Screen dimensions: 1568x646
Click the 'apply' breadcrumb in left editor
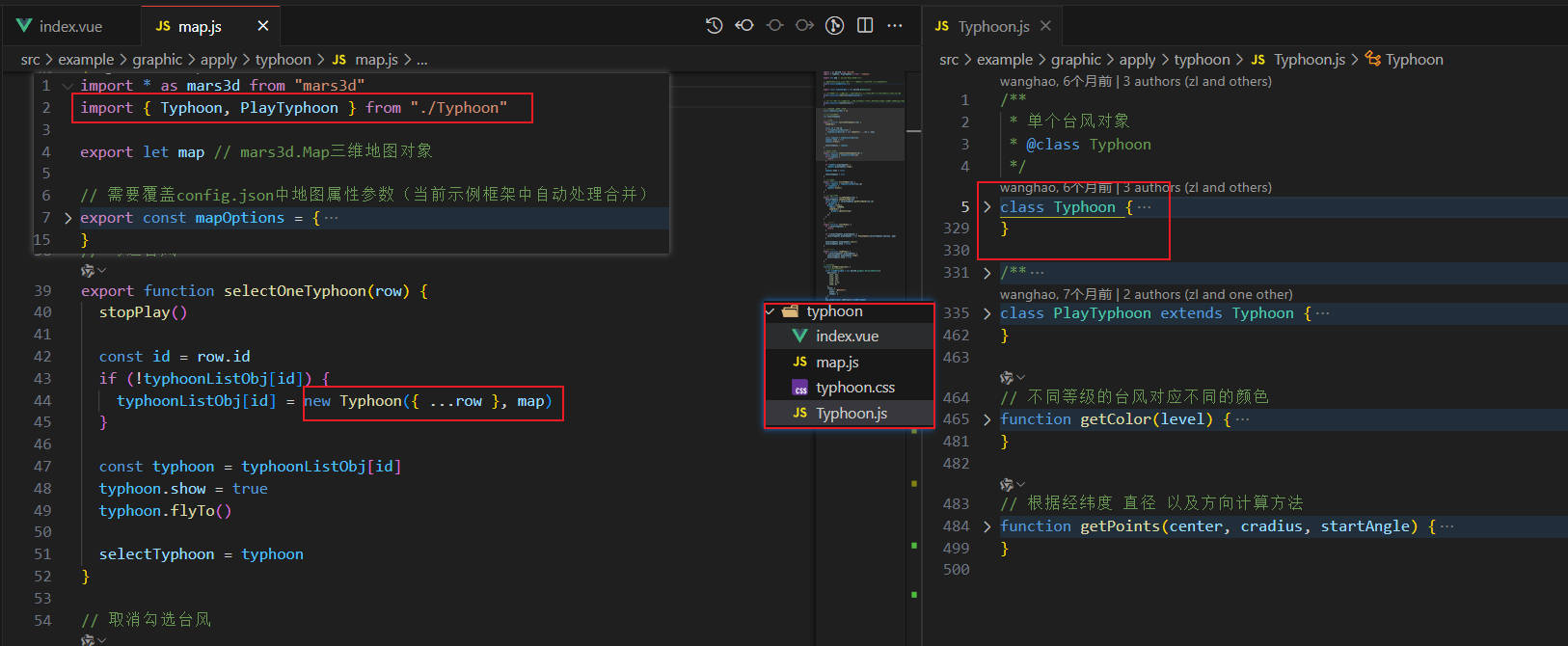point(218,60)
